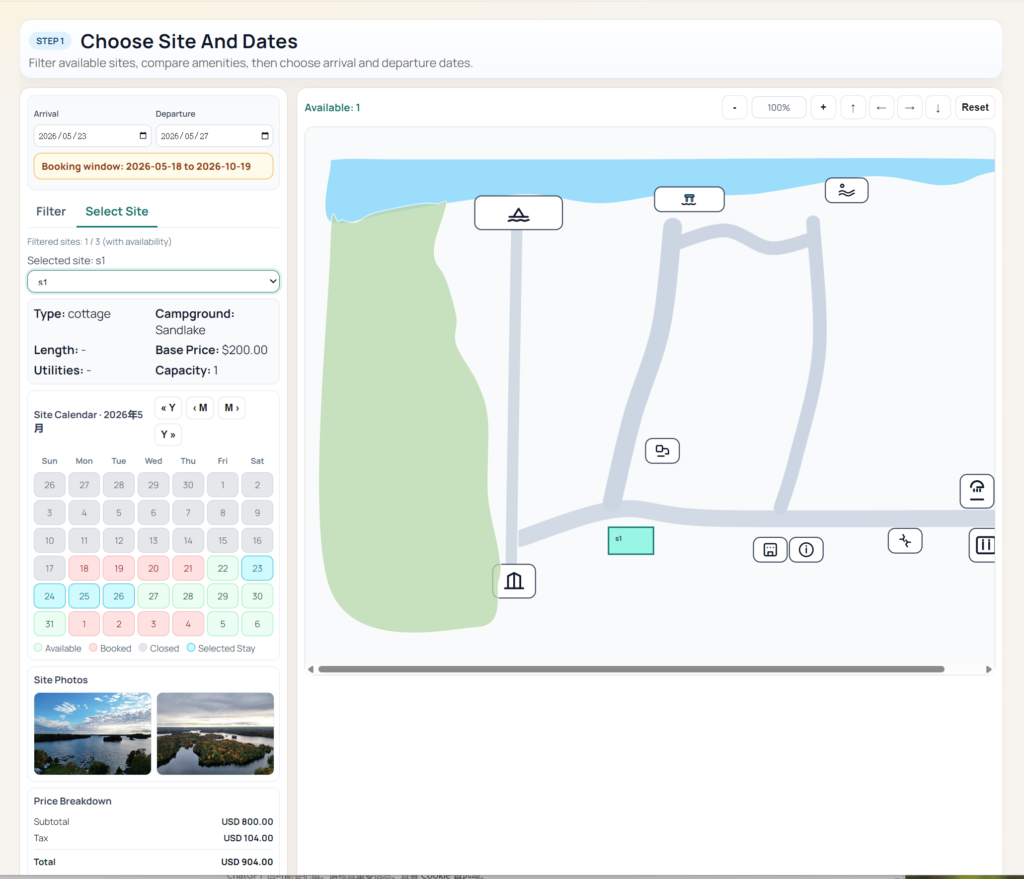The width and height of the screenshot is (1024, 879).
Task: Open the selected site dropdown showing s1
Action: (153, 282)
